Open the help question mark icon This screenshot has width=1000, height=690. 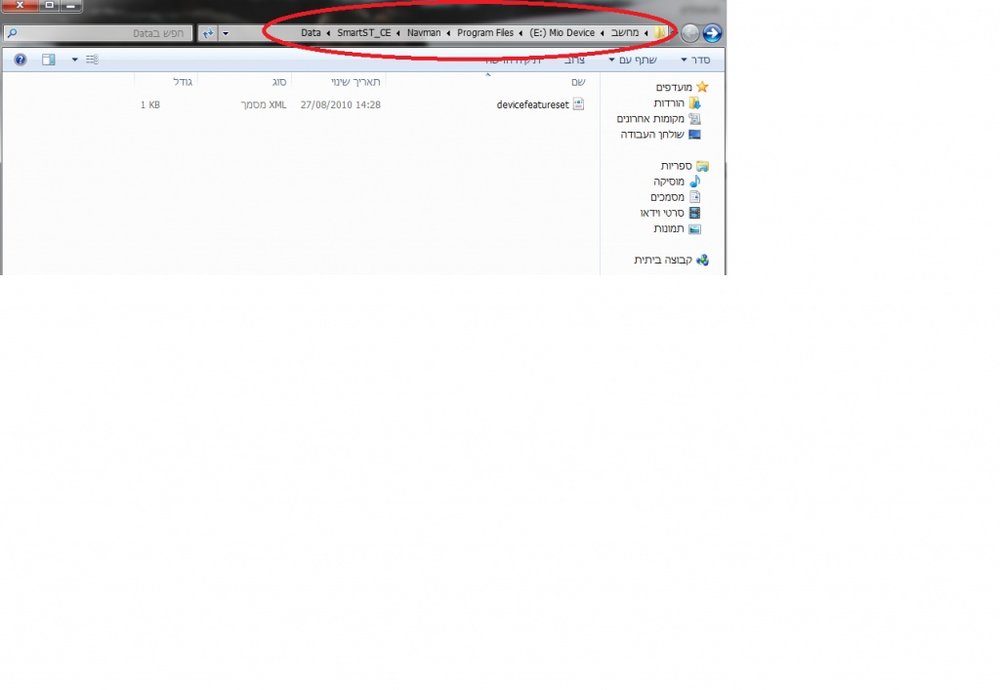coord(20,60)
